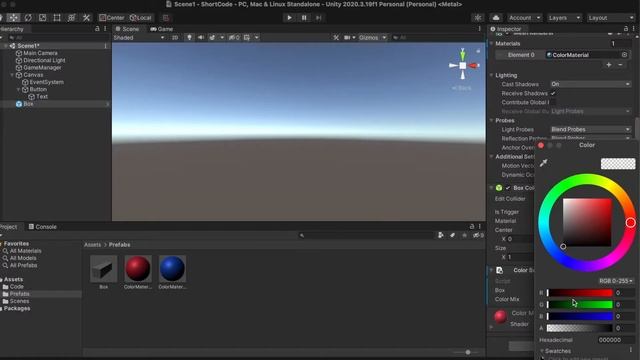
Task: Select the Rect transform tool
Action: (57, 18)
